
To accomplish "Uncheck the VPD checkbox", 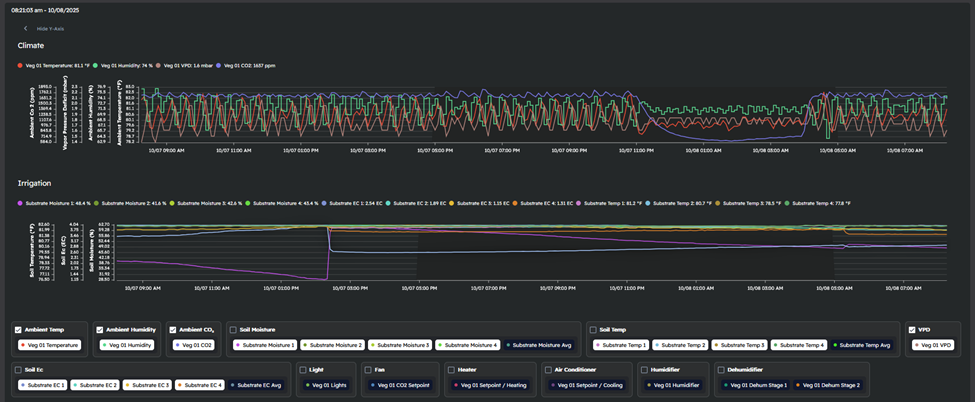I will (x=912, y=329).
